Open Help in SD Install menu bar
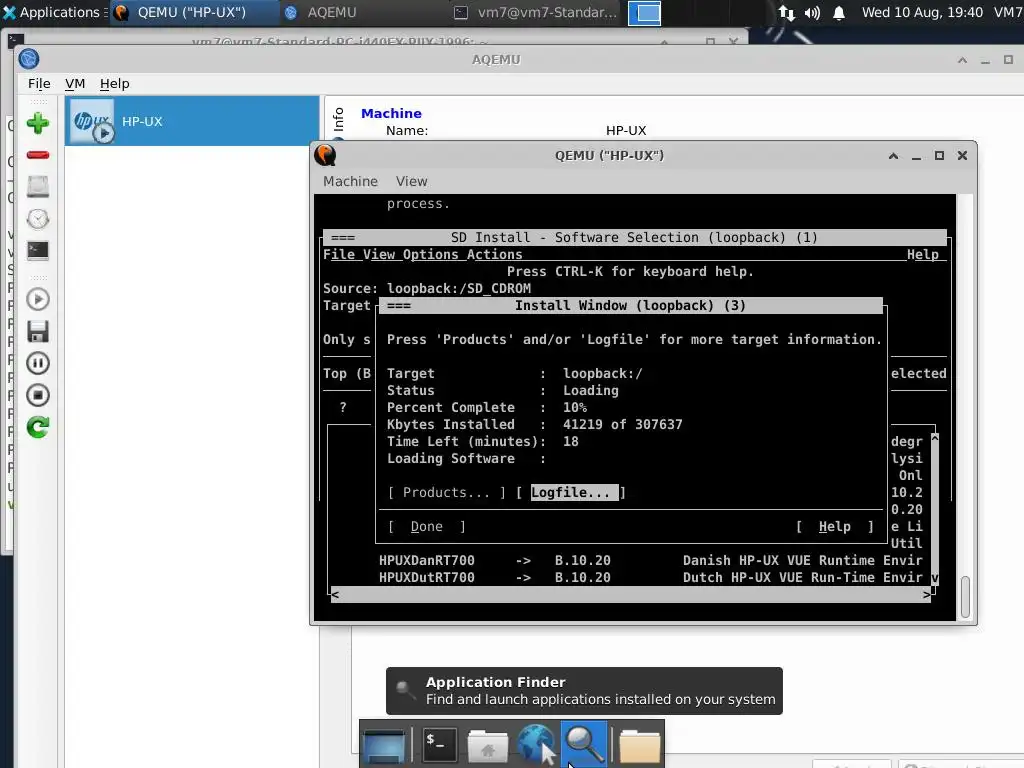 coord(922,255)
